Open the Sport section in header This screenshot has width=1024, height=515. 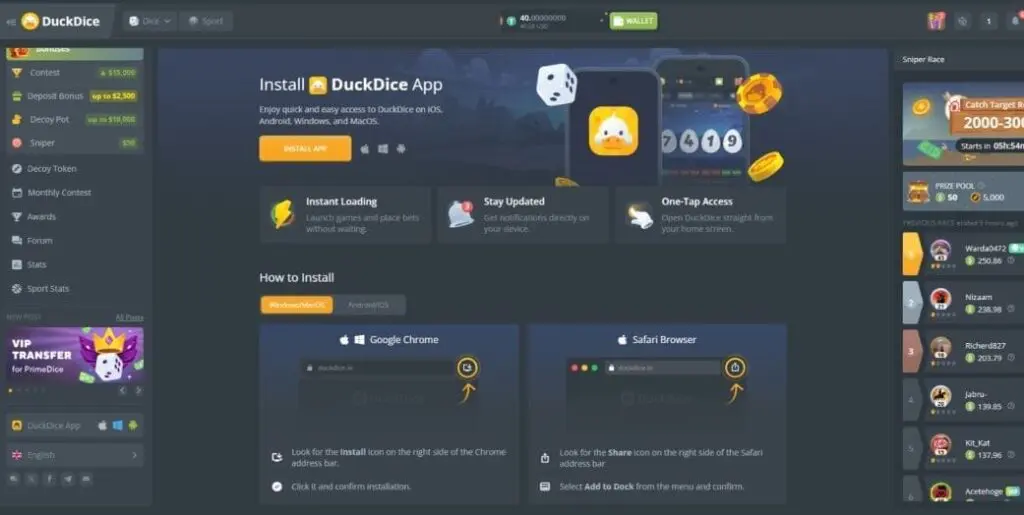(x=206, y=21)
